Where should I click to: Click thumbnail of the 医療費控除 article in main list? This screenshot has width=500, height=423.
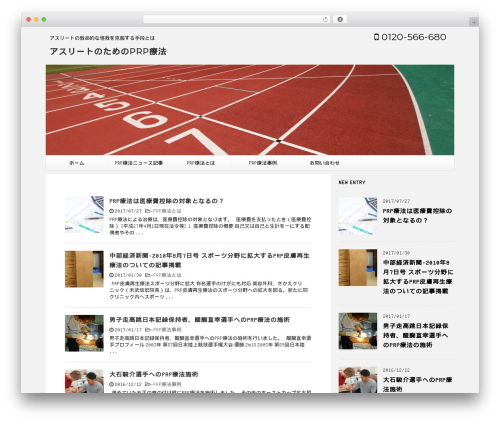pyautogui.click(x=84, y=214)
